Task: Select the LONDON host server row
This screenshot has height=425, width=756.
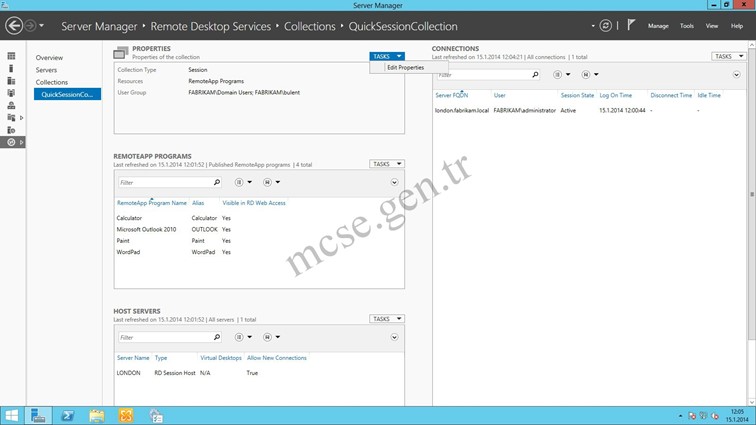Action: tap(259, 373)
